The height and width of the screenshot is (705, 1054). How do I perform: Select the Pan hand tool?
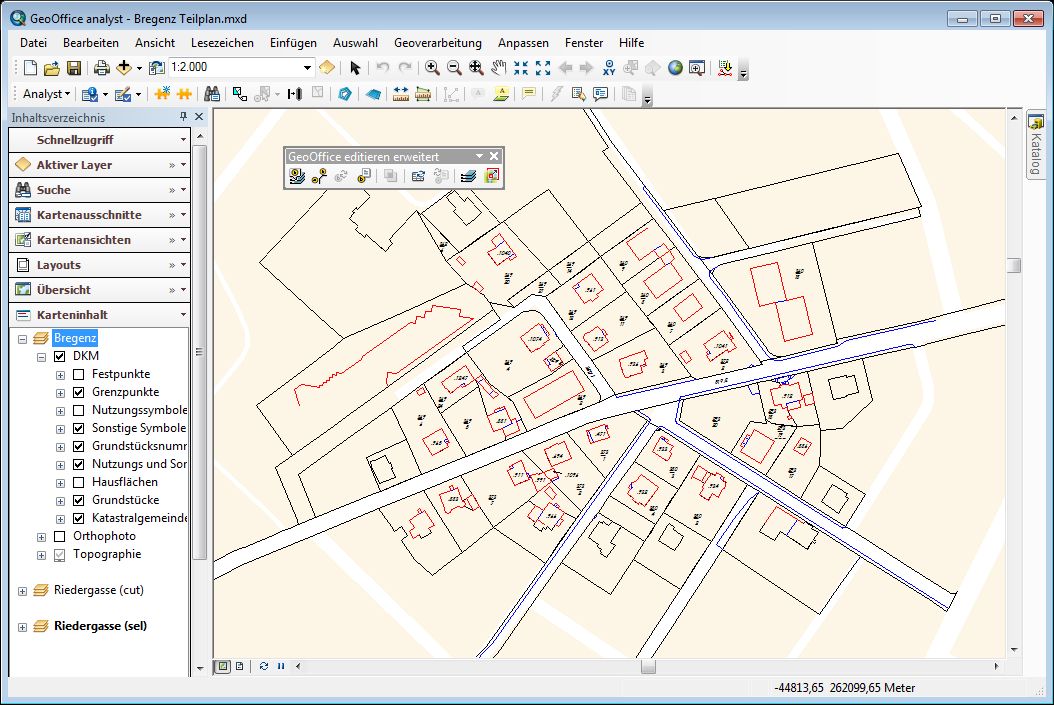click(x=498, y=68)
